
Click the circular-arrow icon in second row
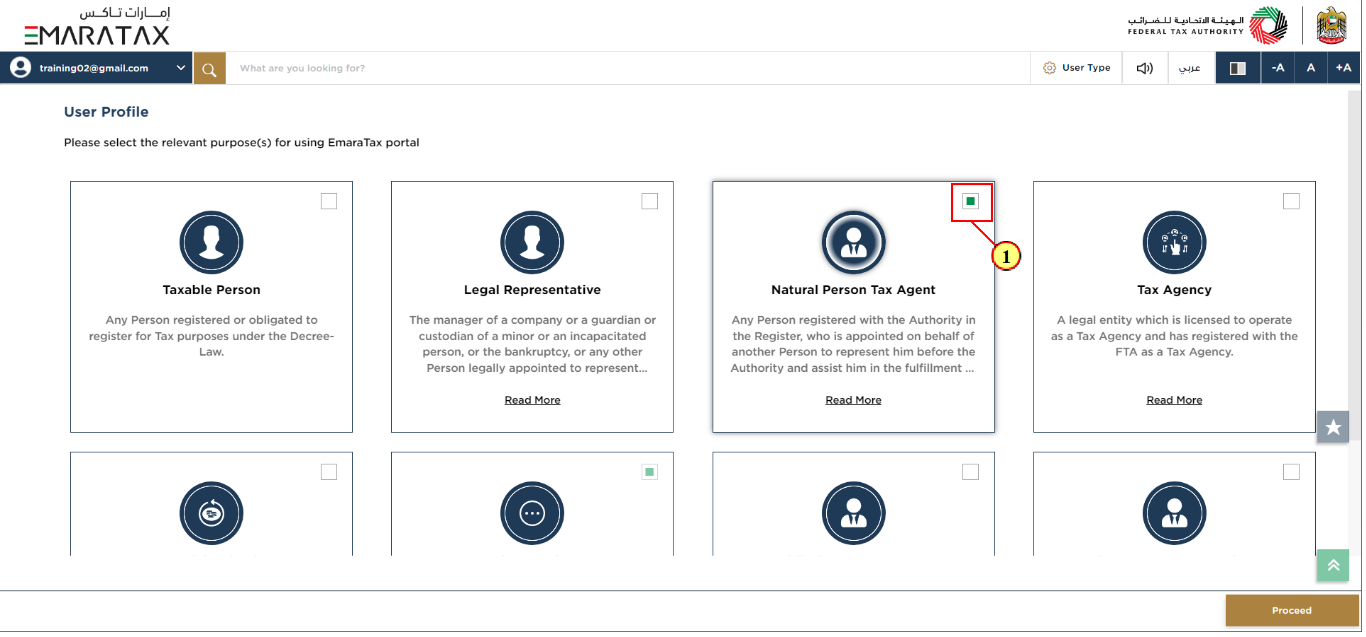click(211, 513)
